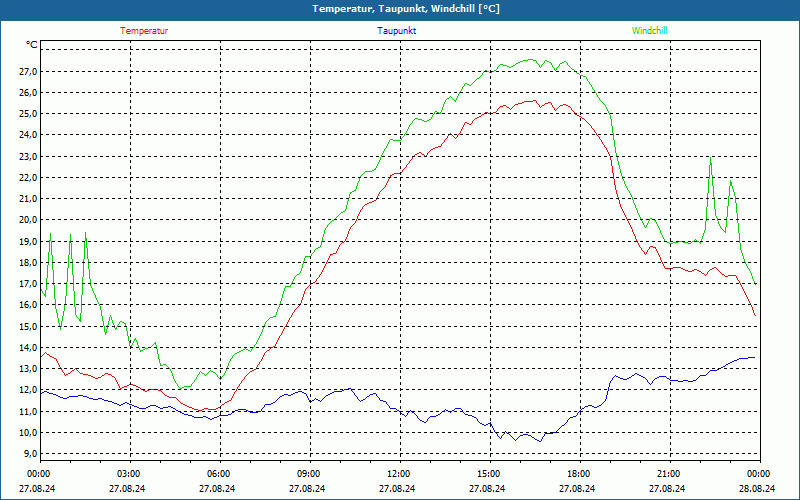Click the '15,0' y-axis value

click(28, 327)
